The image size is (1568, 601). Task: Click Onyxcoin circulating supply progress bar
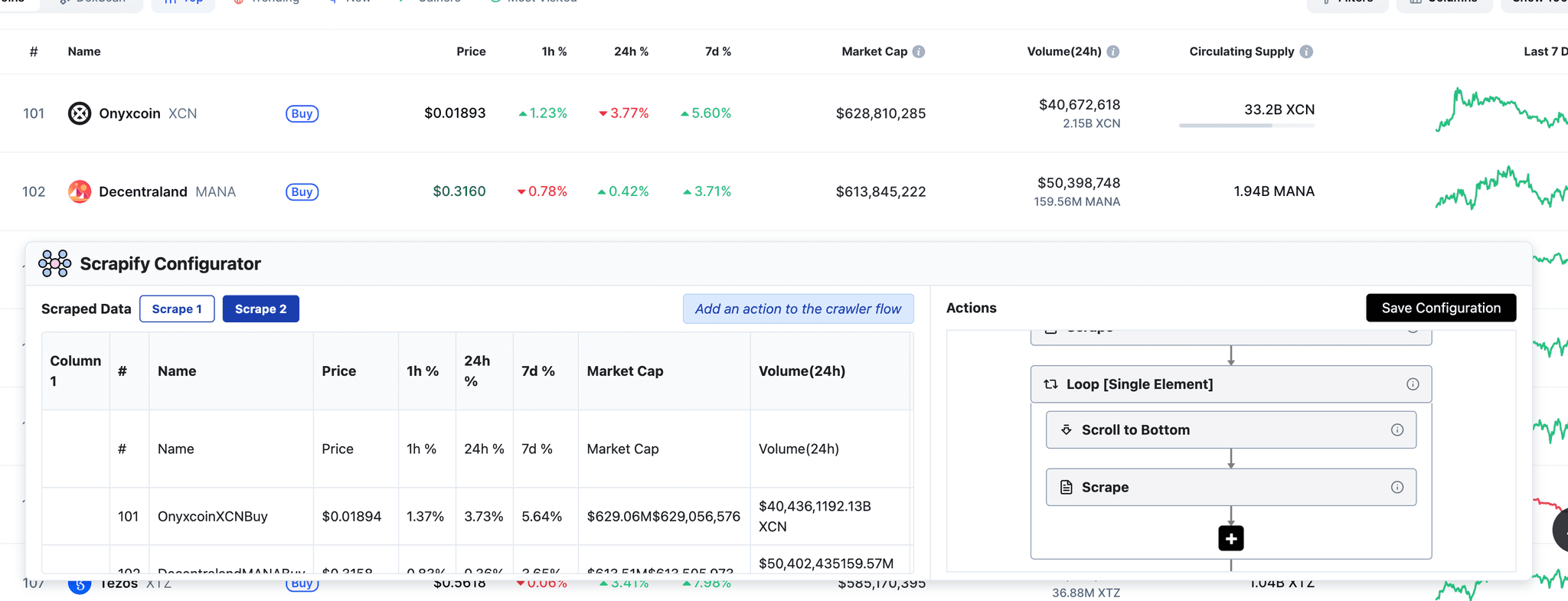pos(1247,126)
